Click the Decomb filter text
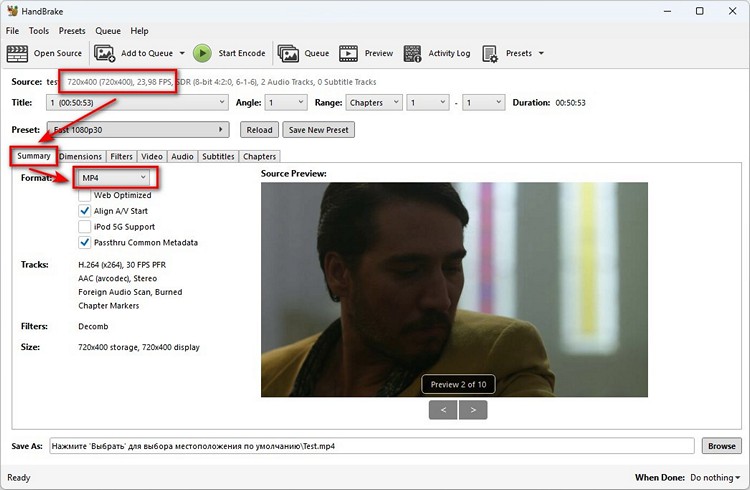Screen dimensions: 750x490 point(93,326)
